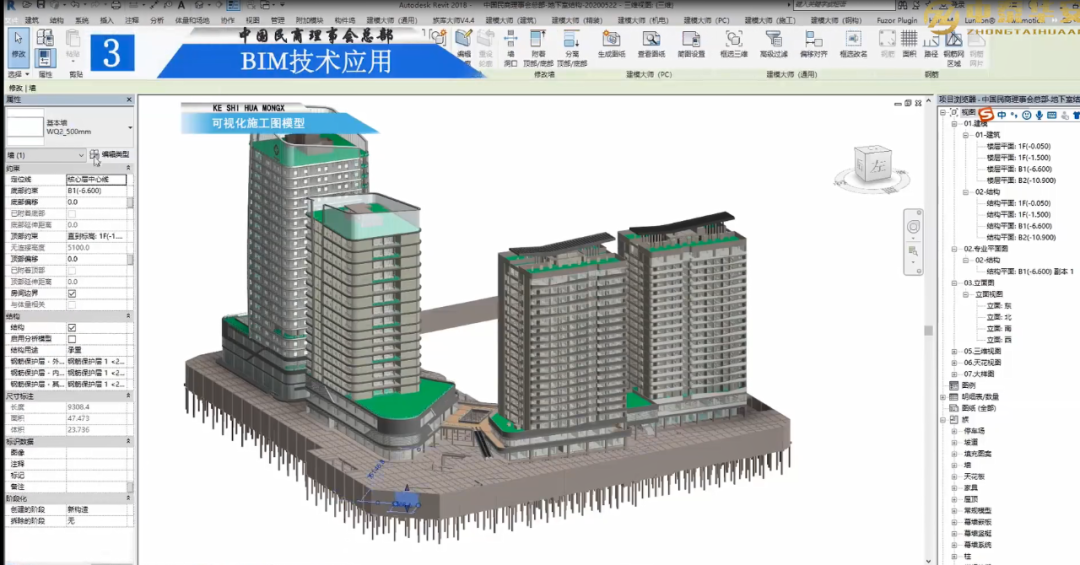Enable the 启用分析模型 checkbox
Image resolution: width=1080 pixels, height=565 pixels.
pyautogui.click(x=71, y=339)
